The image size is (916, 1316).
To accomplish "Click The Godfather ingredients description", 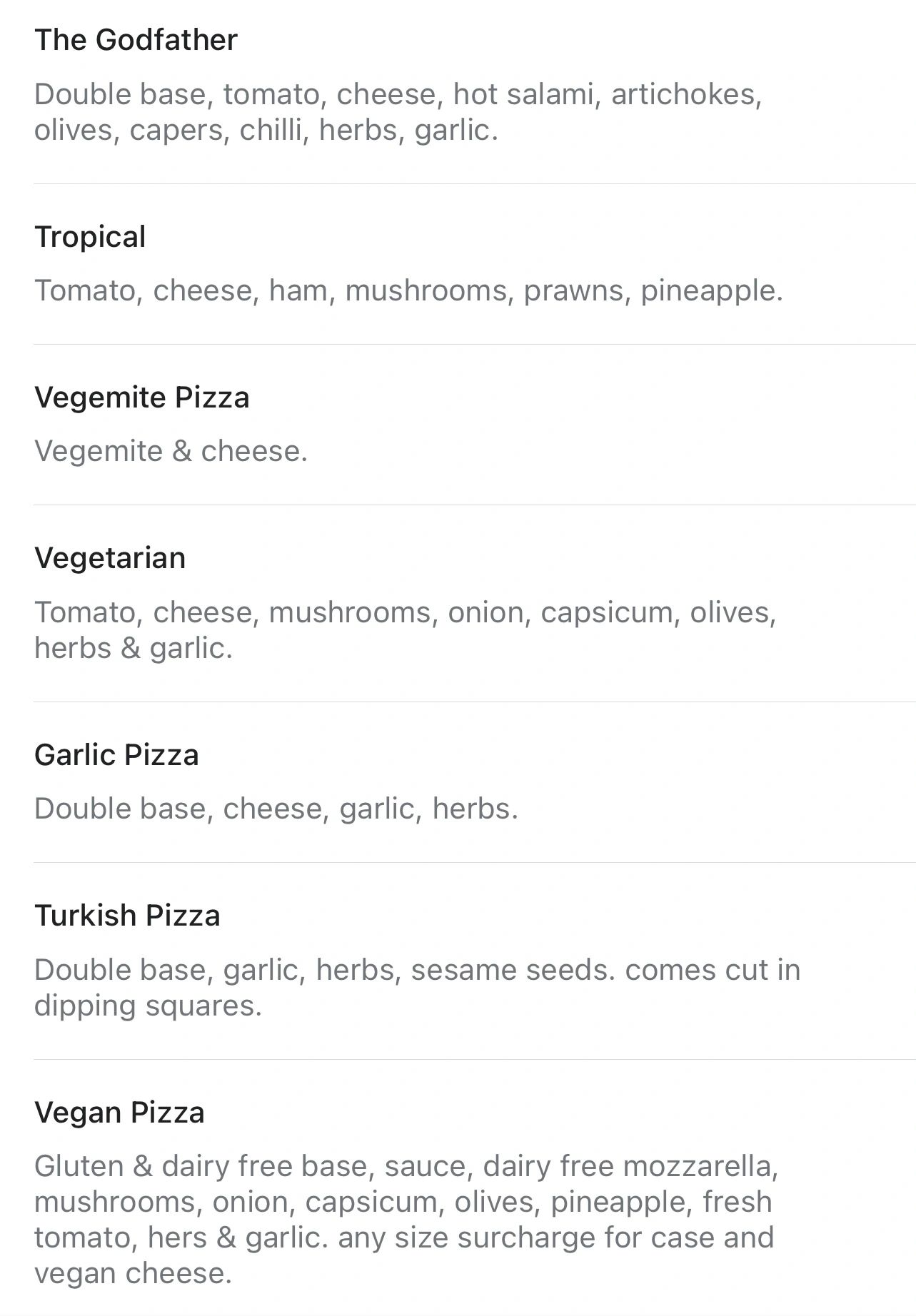I will coord(398,112).
